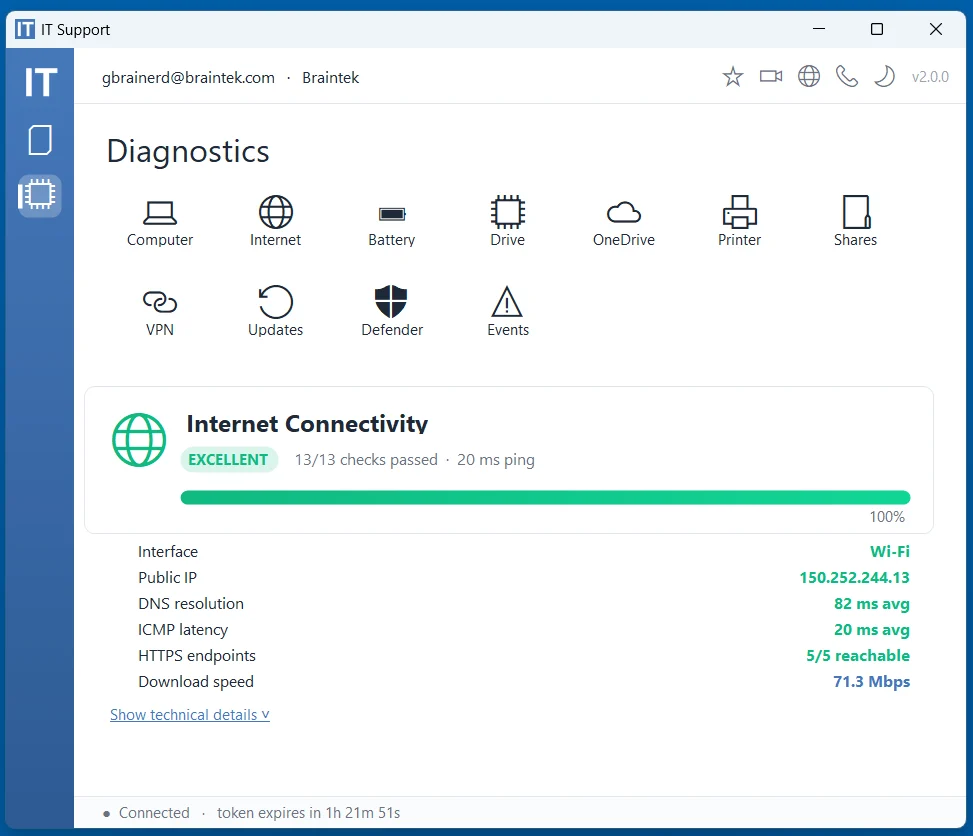
Task: Expand Show technical details
Action: pos(190,714)
